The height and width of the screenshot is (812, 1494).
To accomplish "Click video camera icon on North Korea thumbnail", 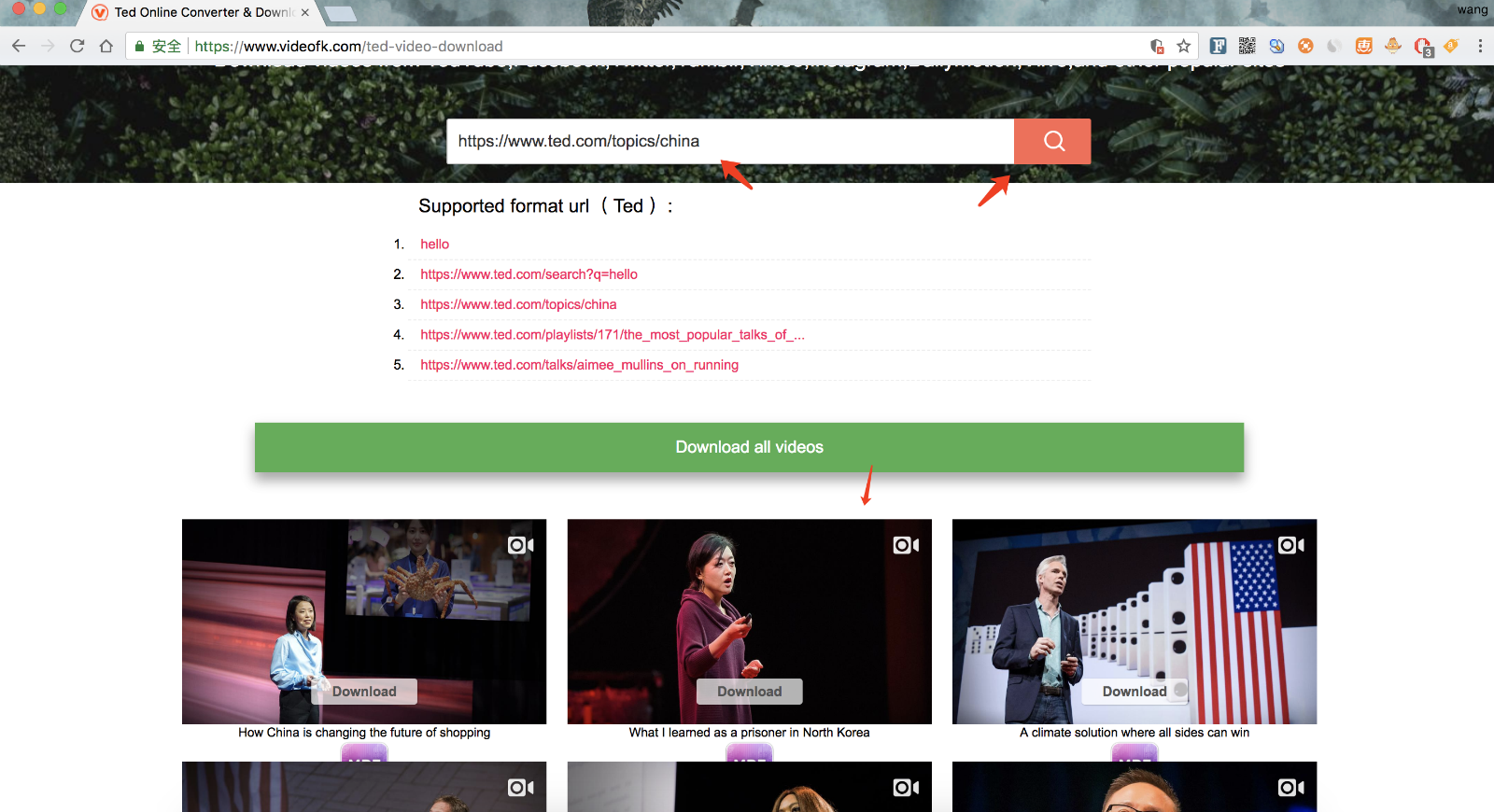I will [906, 545].
